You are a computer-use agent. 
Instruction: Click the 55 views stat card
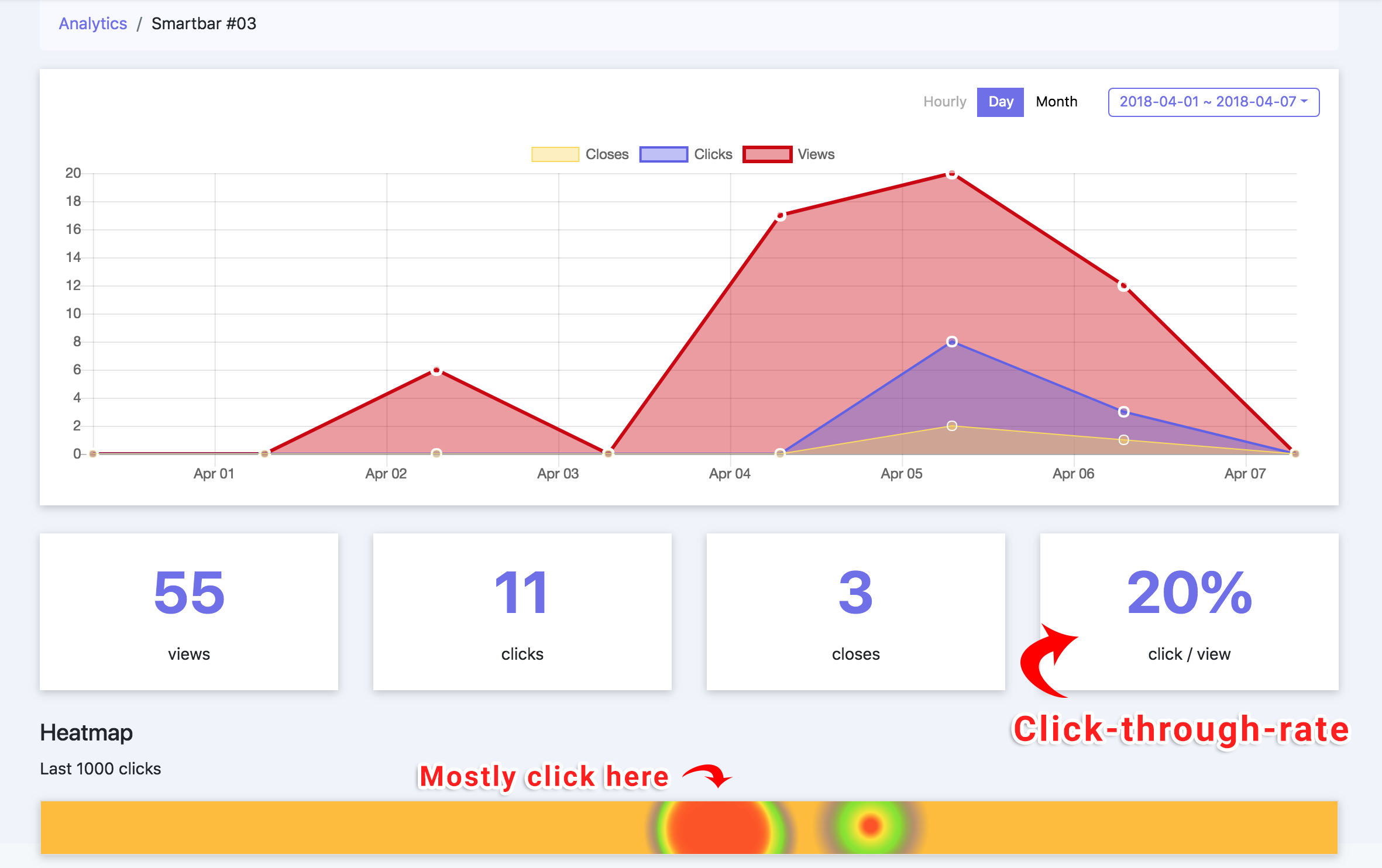click(189, 611)
